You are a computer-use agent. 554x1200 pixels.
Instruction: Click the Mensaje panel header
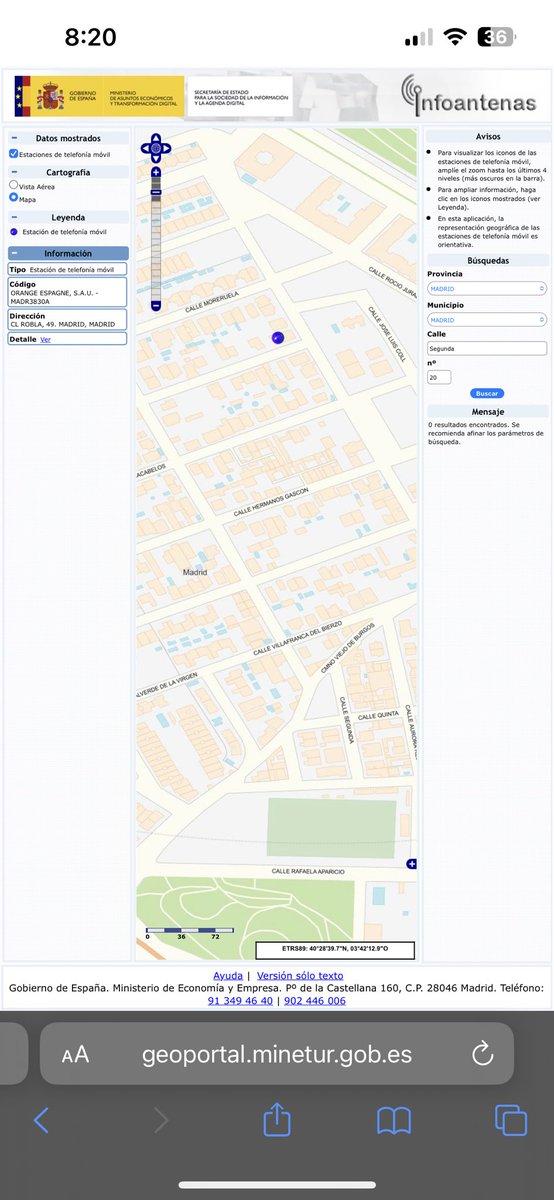487,411
